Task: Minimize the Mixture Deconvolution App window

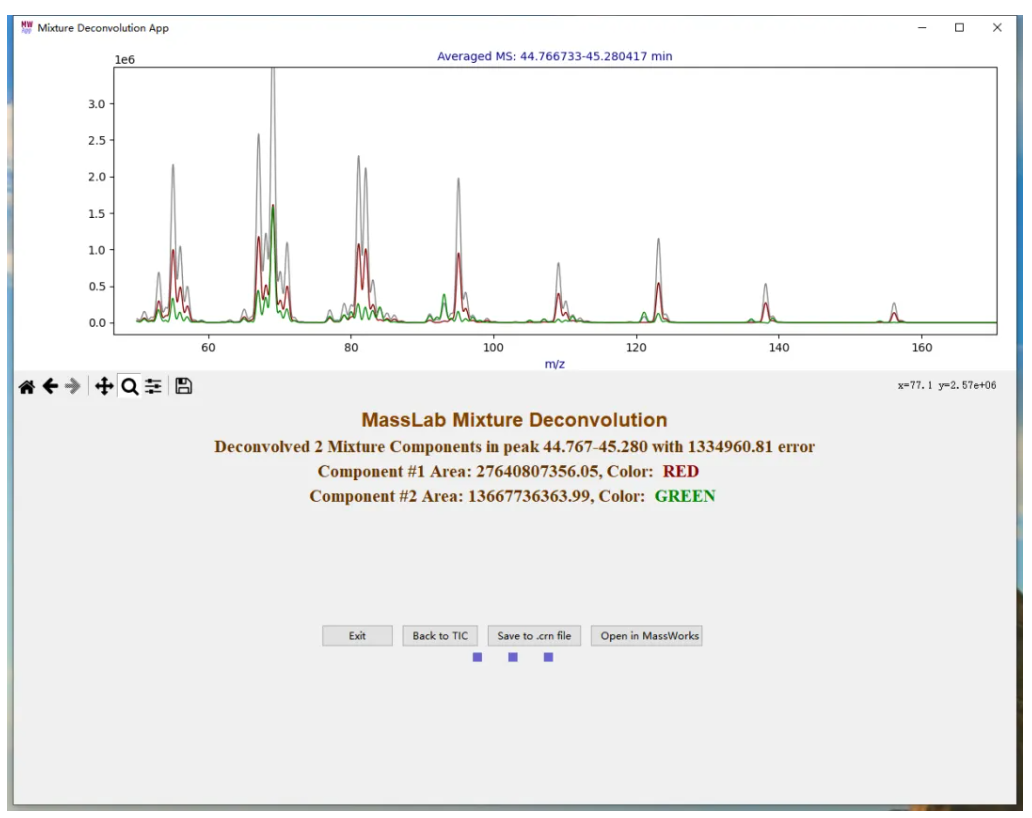Action: [x=922, y=28]
